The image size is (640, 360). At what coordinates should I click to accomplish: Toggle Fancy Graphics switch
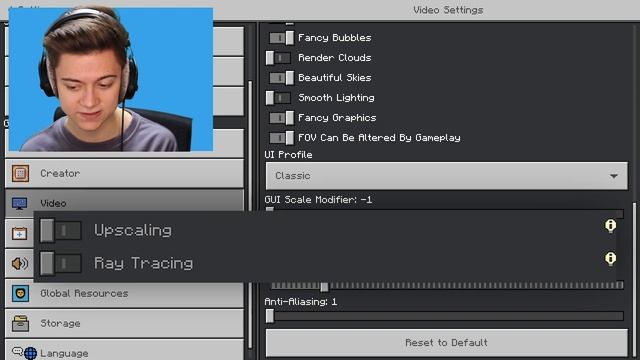click(281, 118)
